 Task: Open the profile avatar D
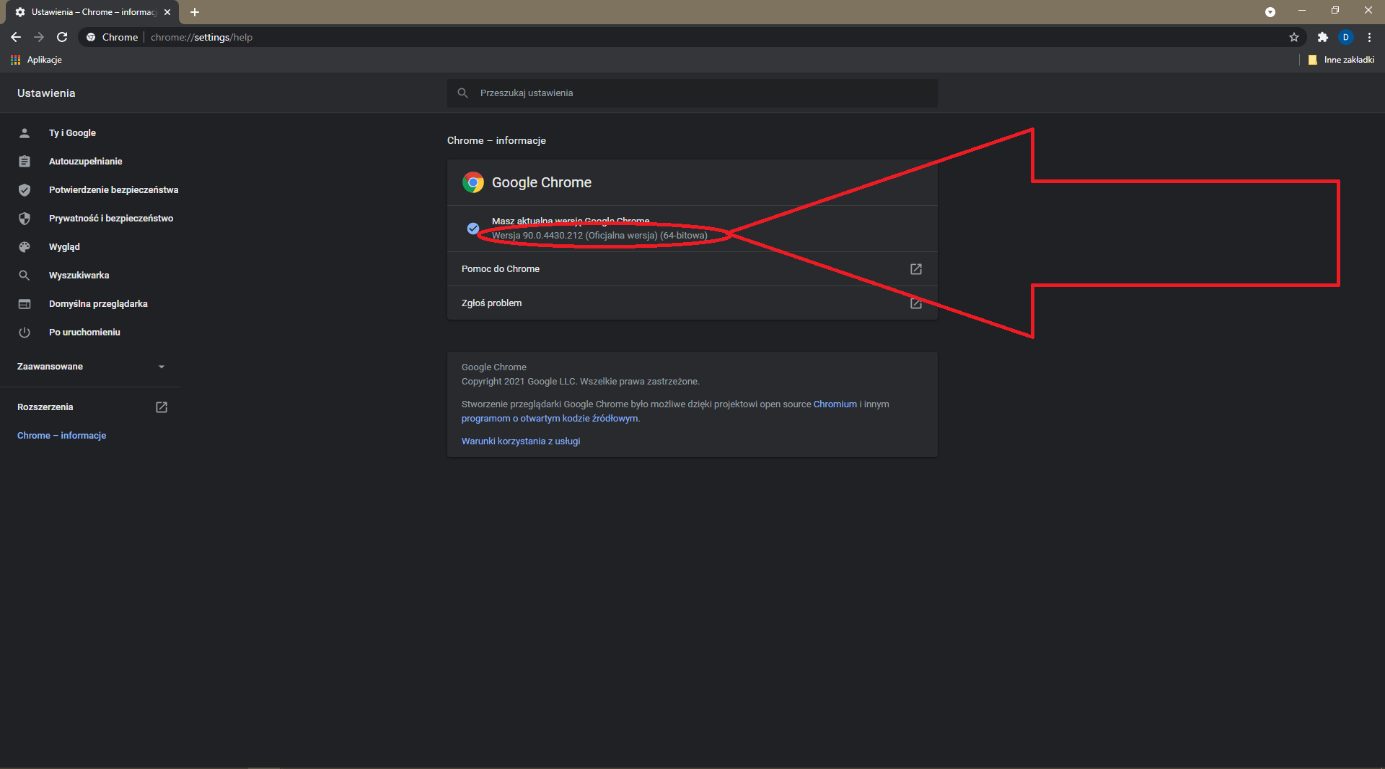point(1346,37)
